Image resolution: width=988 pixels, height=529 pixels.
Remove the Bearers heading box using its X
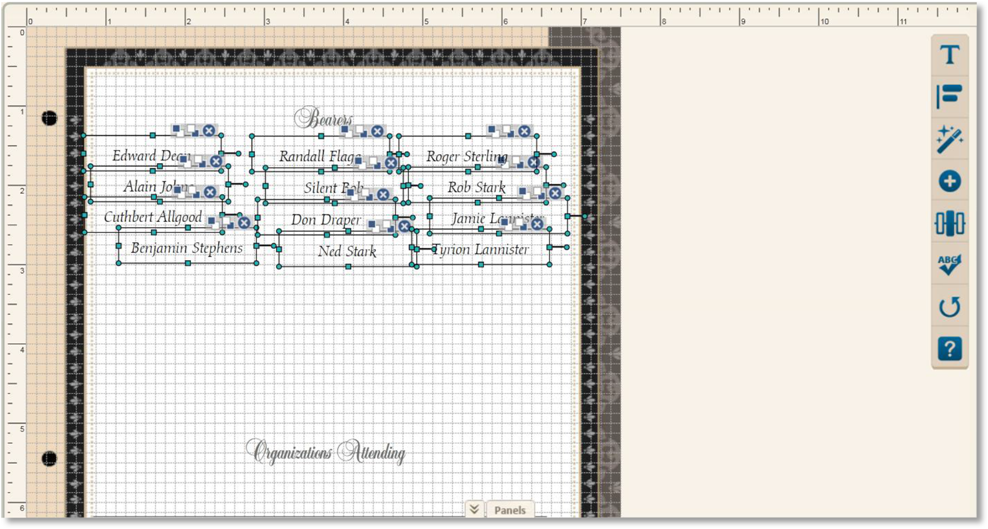pyautogui.click(x=377, y=131)
